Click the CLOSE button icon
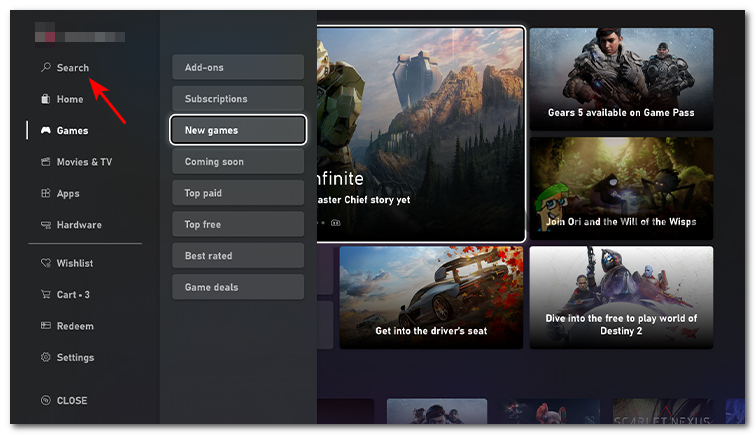This screenshot has height=435, width=756. point(45,400)
